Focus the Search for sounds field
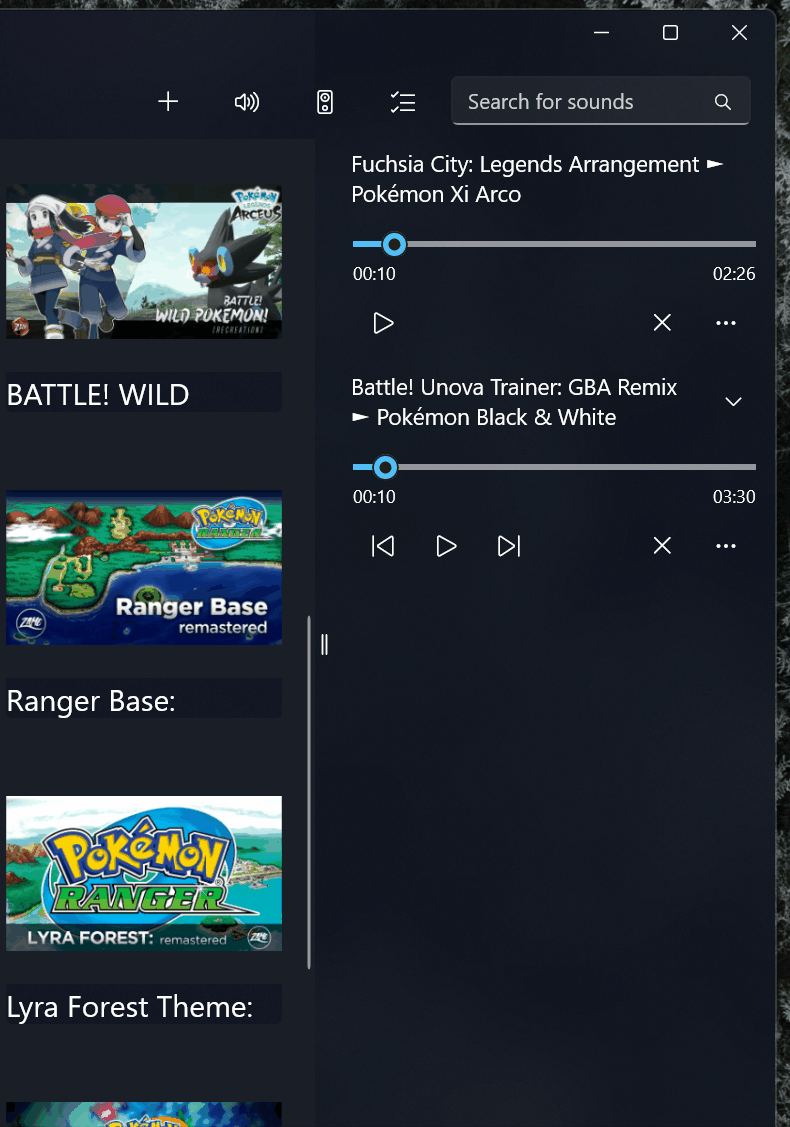Image resolution: width=790 pixels, height=1127 pixels. click(x=600, y=101)
